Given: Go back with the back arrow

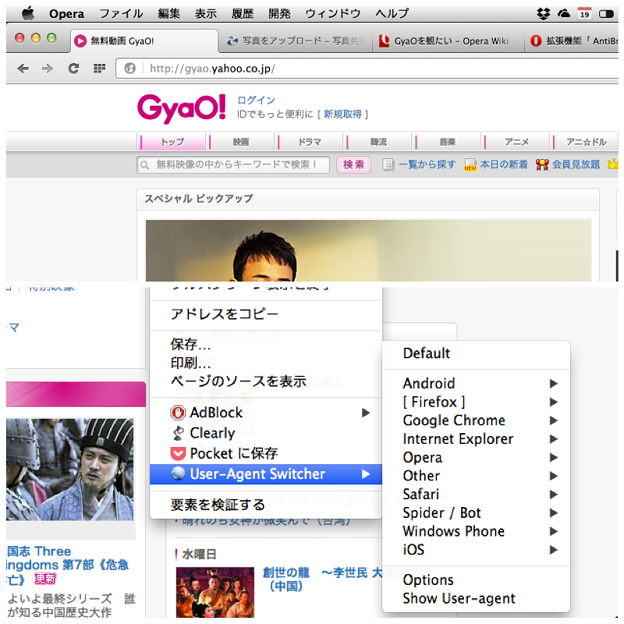Looking at the screenshot, I should [x=23, y=68].
